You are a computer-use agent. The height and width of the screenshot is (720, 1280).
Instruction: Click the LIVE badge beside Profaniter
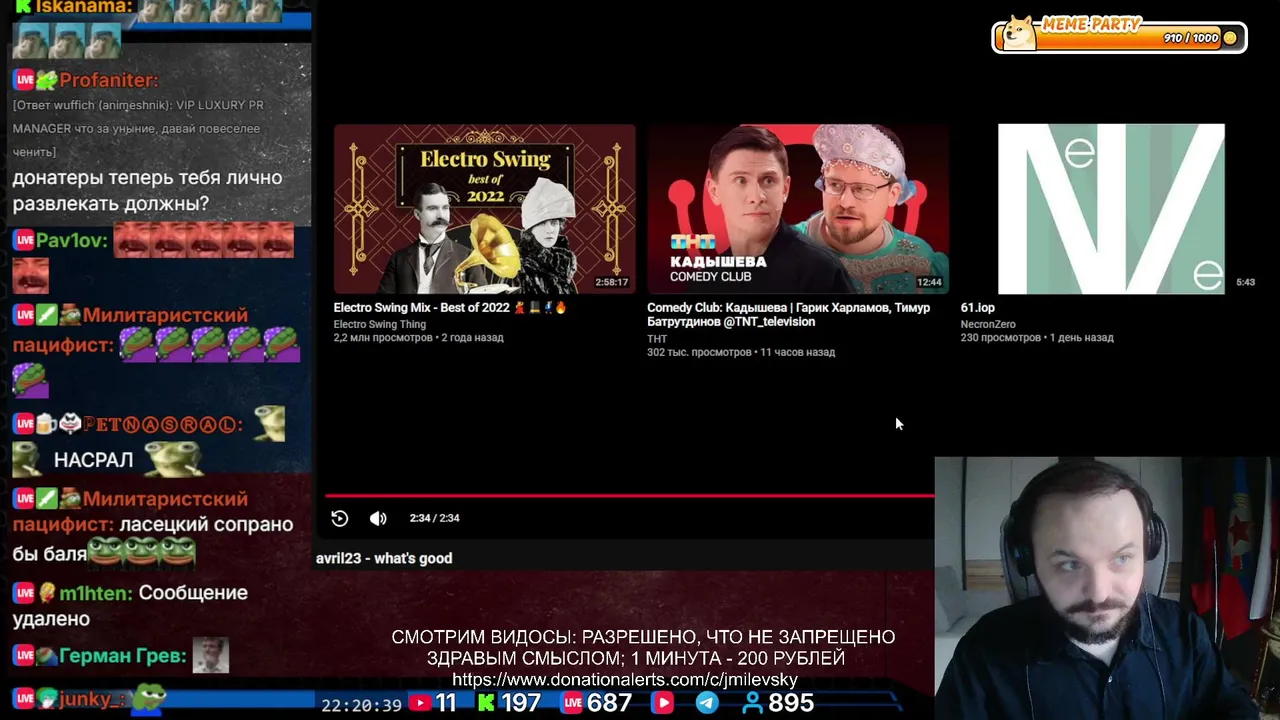click(x=24, y=80)
